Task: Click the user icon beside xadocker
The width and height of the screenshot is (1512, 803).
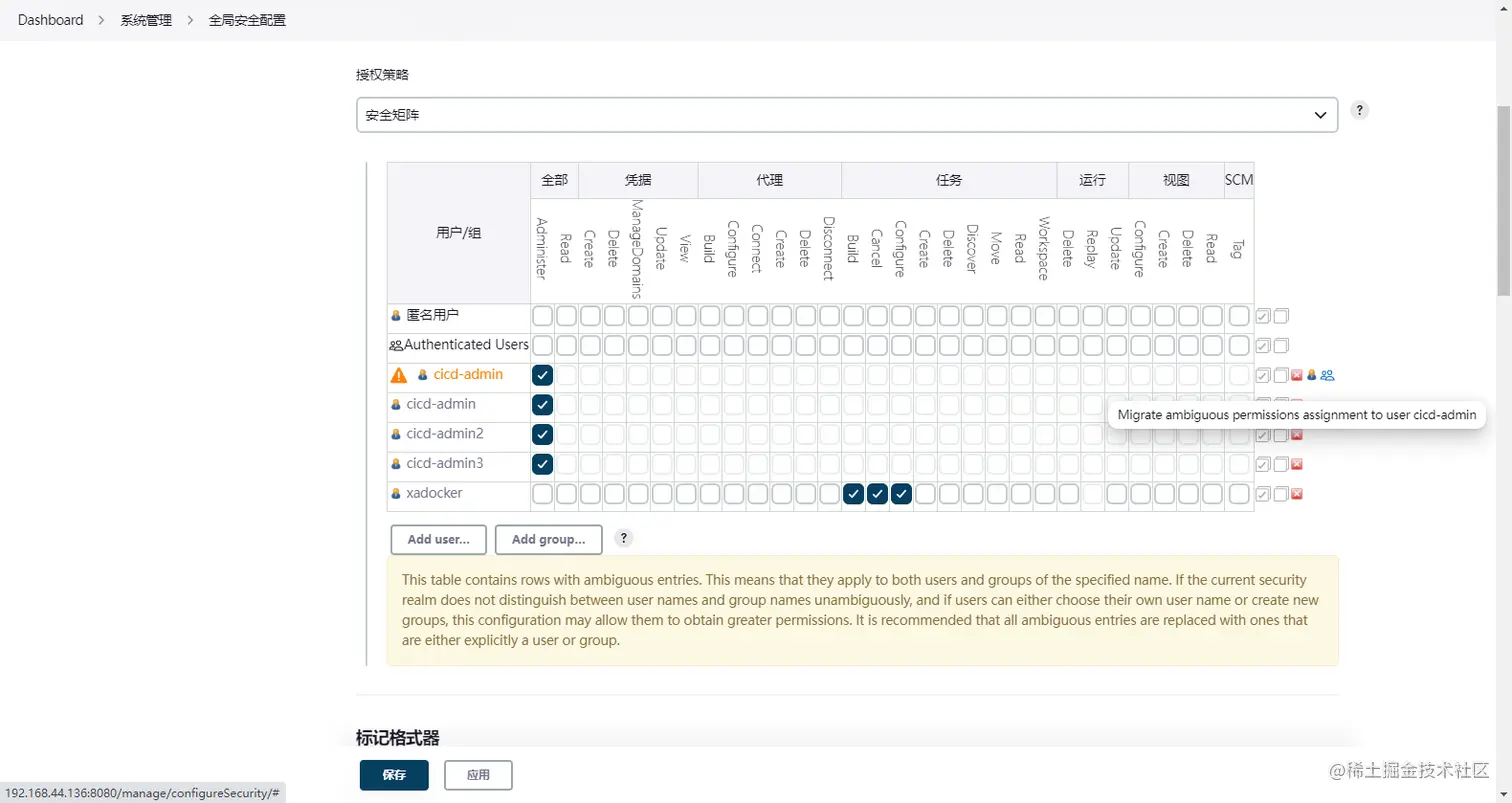Action: tap(395, 493)
